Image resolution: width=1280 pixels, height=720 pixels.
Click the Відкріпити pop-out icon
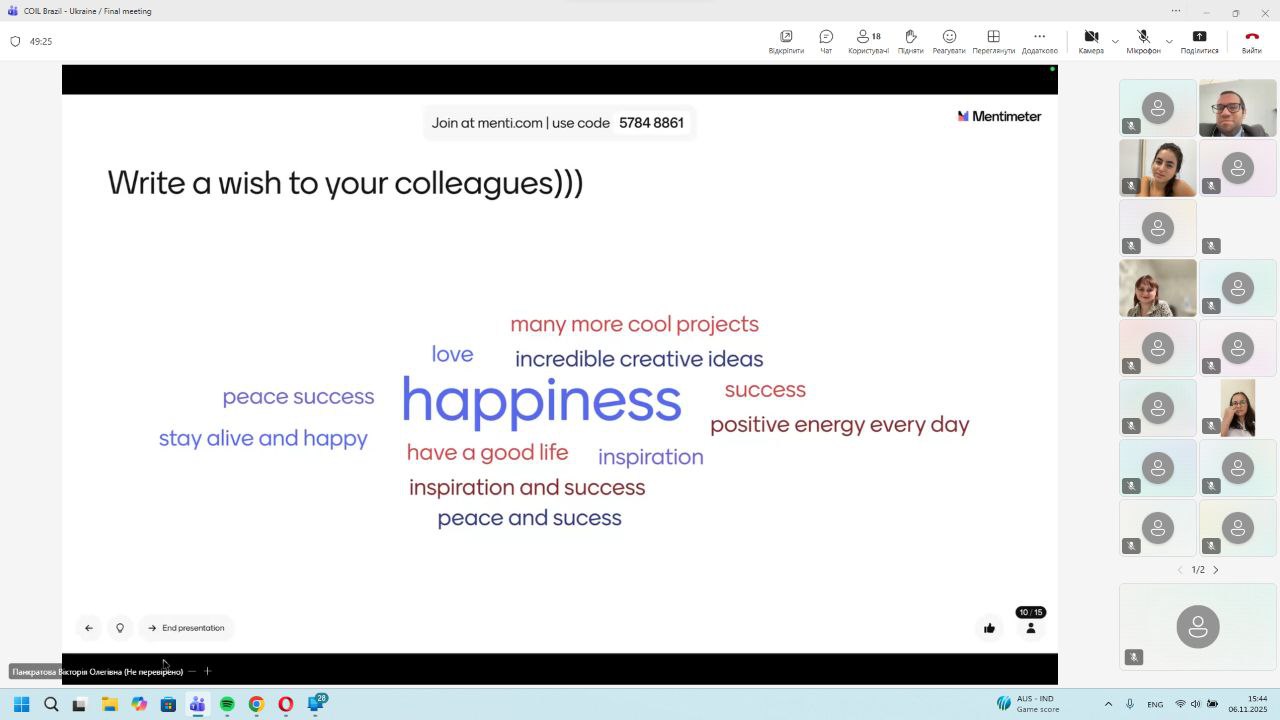tap(786, 37)
